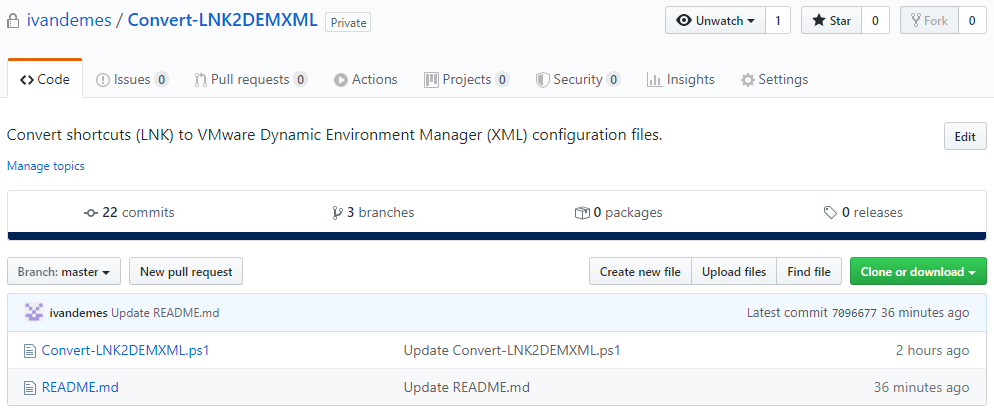Open the ivandemes owner link in the title

coord(69,20)
